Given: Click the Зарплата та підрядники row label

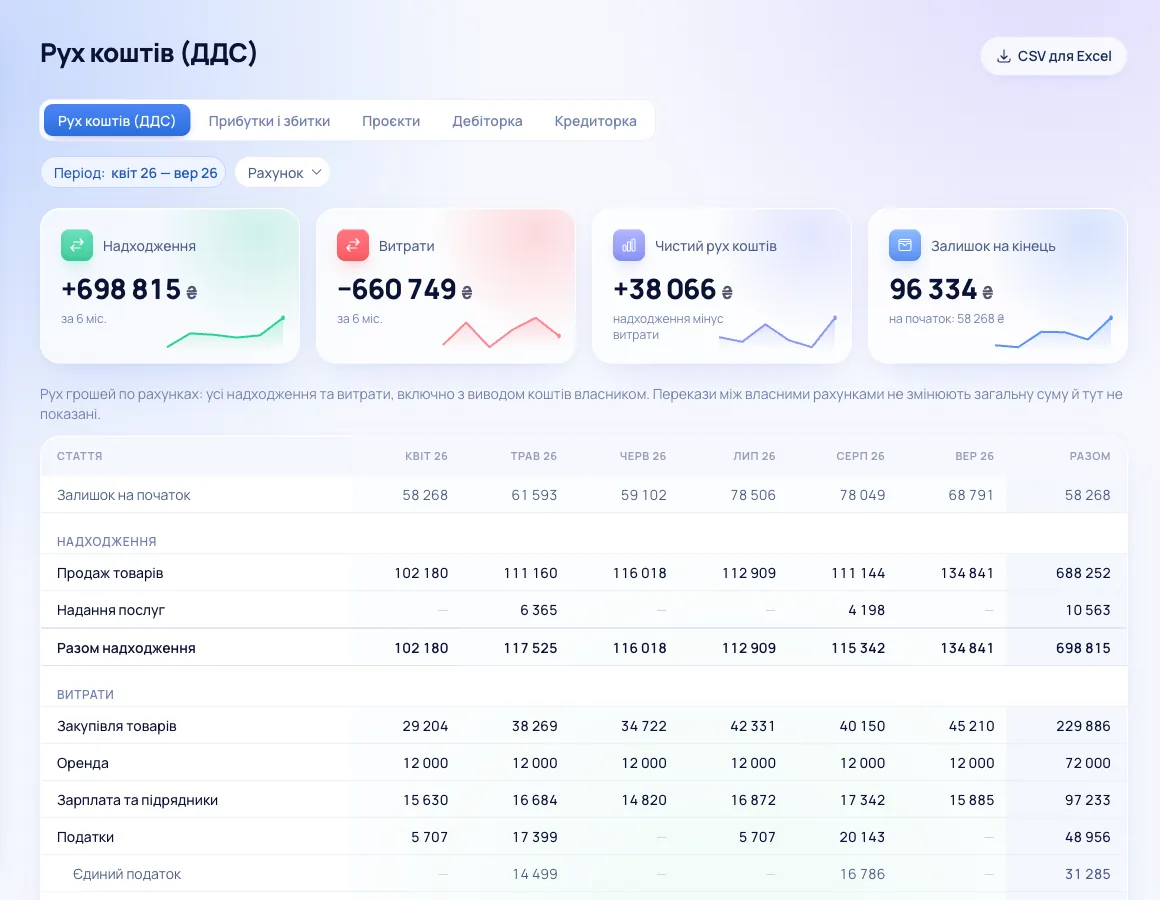Looking at the screenshot, I should [x=138, y=800].
